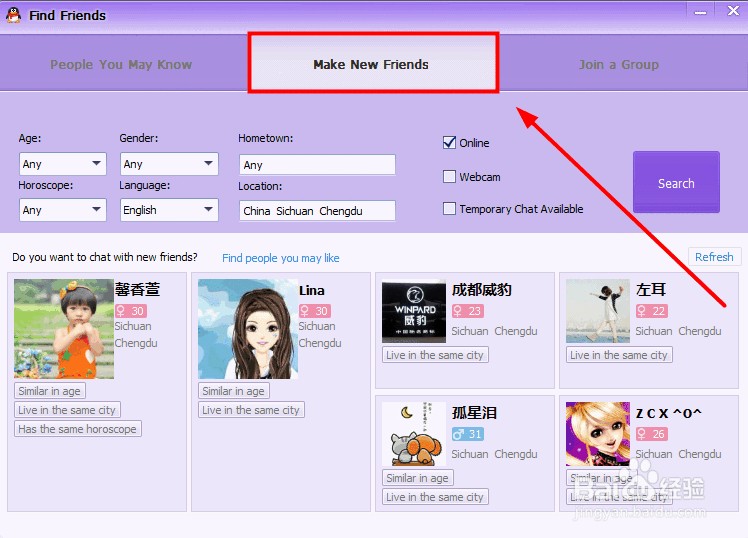Click Similar in age tag under 孤星泪

[x=417, y=477]
